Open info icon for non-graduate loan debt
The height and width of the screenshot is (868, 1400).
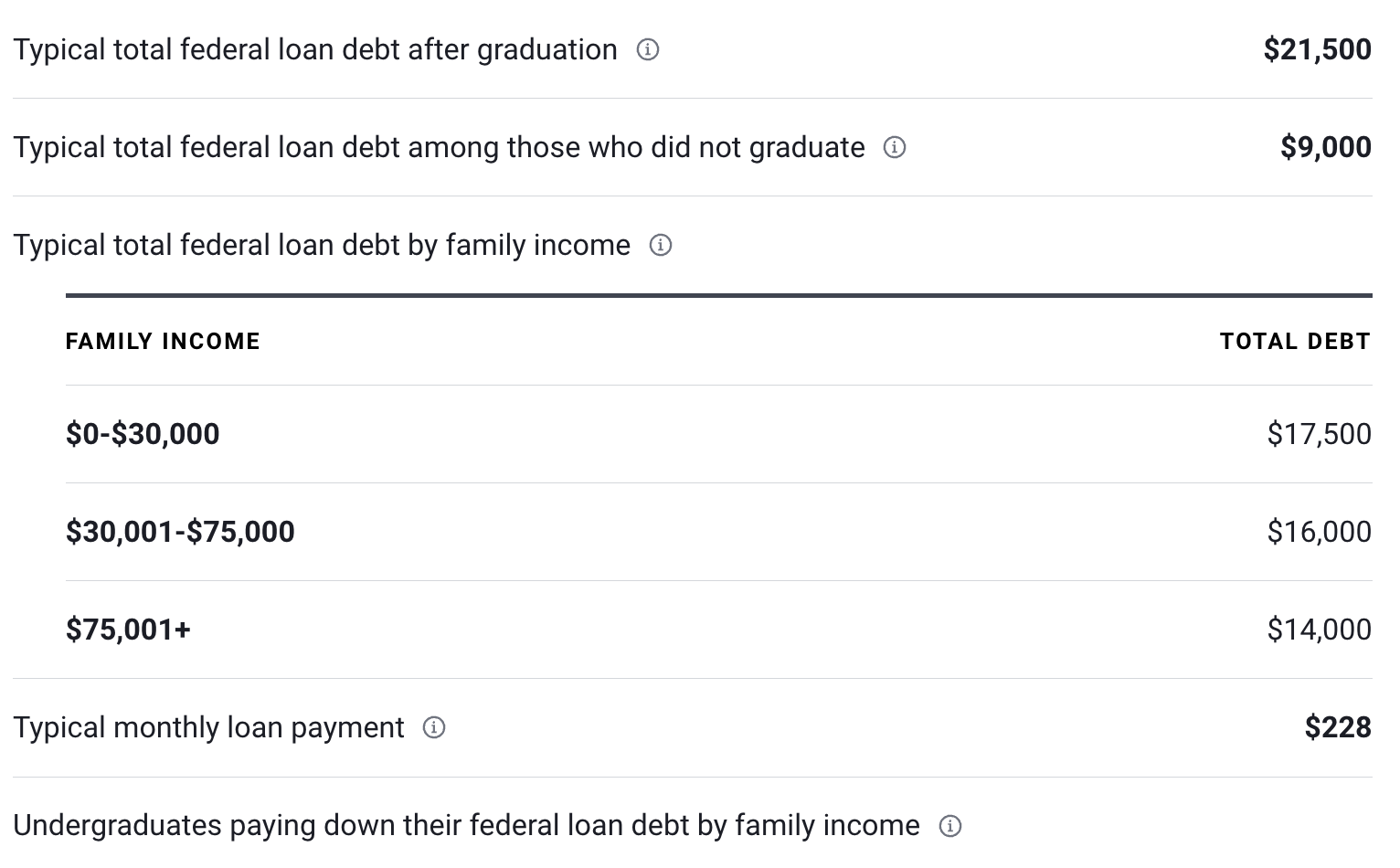895,147
